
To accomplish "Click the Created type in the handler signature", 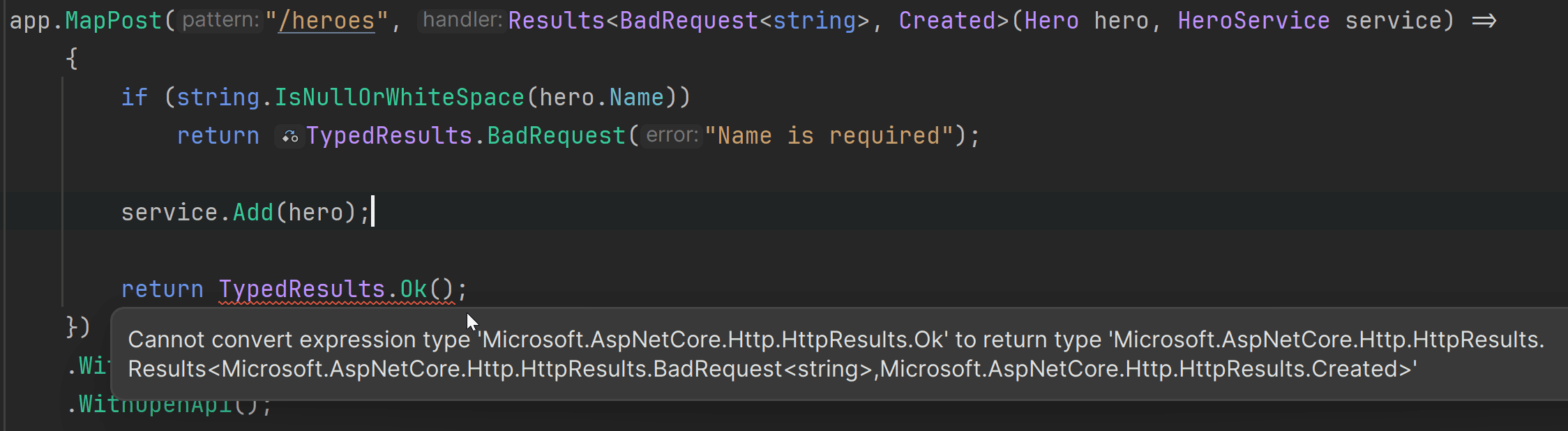I will pyautogui.click(x=947, y=21).
